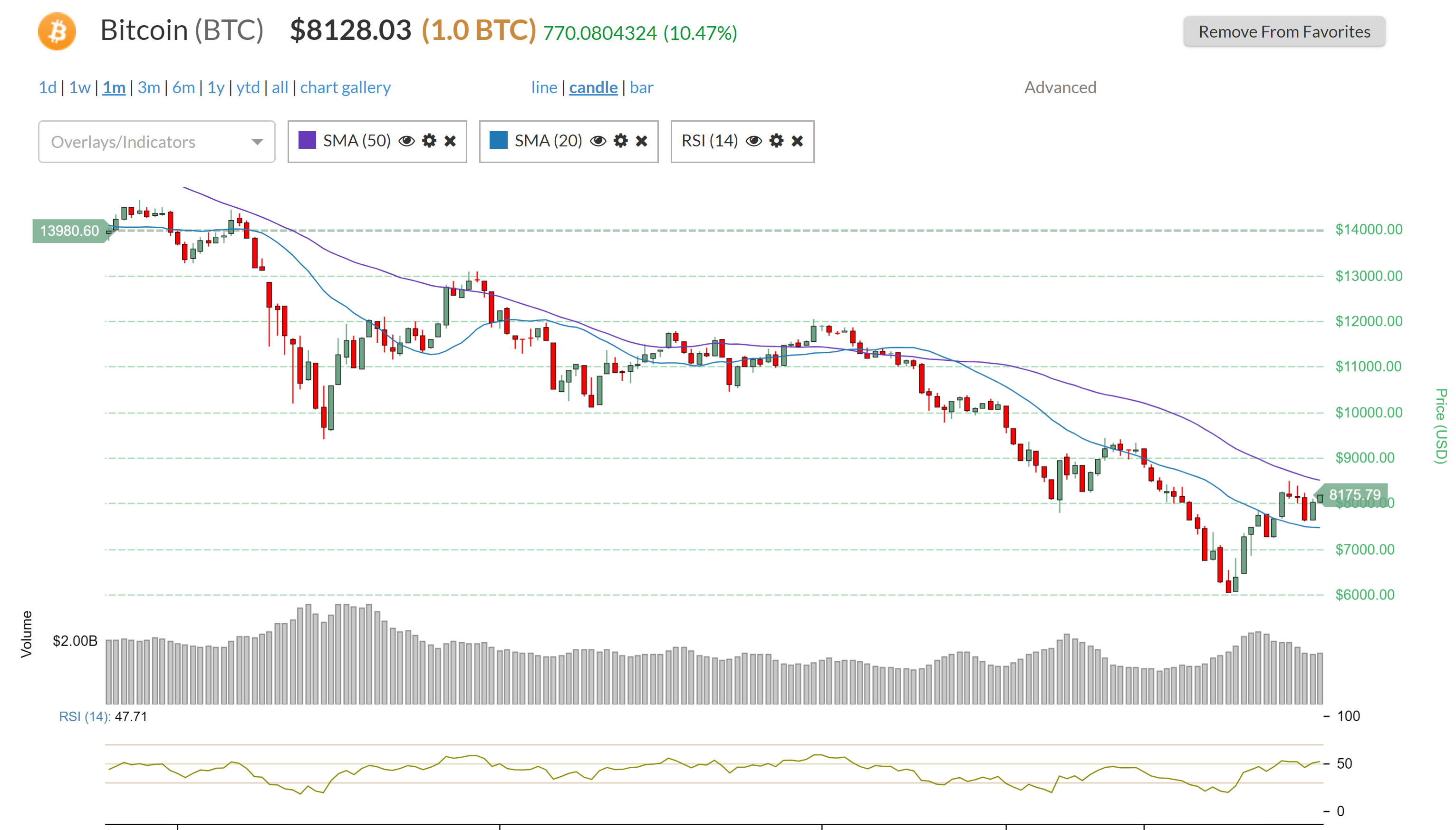1456x830 pixels.
Task: Toggle visibility of SMA (20) overlay
Action: [x=598, y=141]
